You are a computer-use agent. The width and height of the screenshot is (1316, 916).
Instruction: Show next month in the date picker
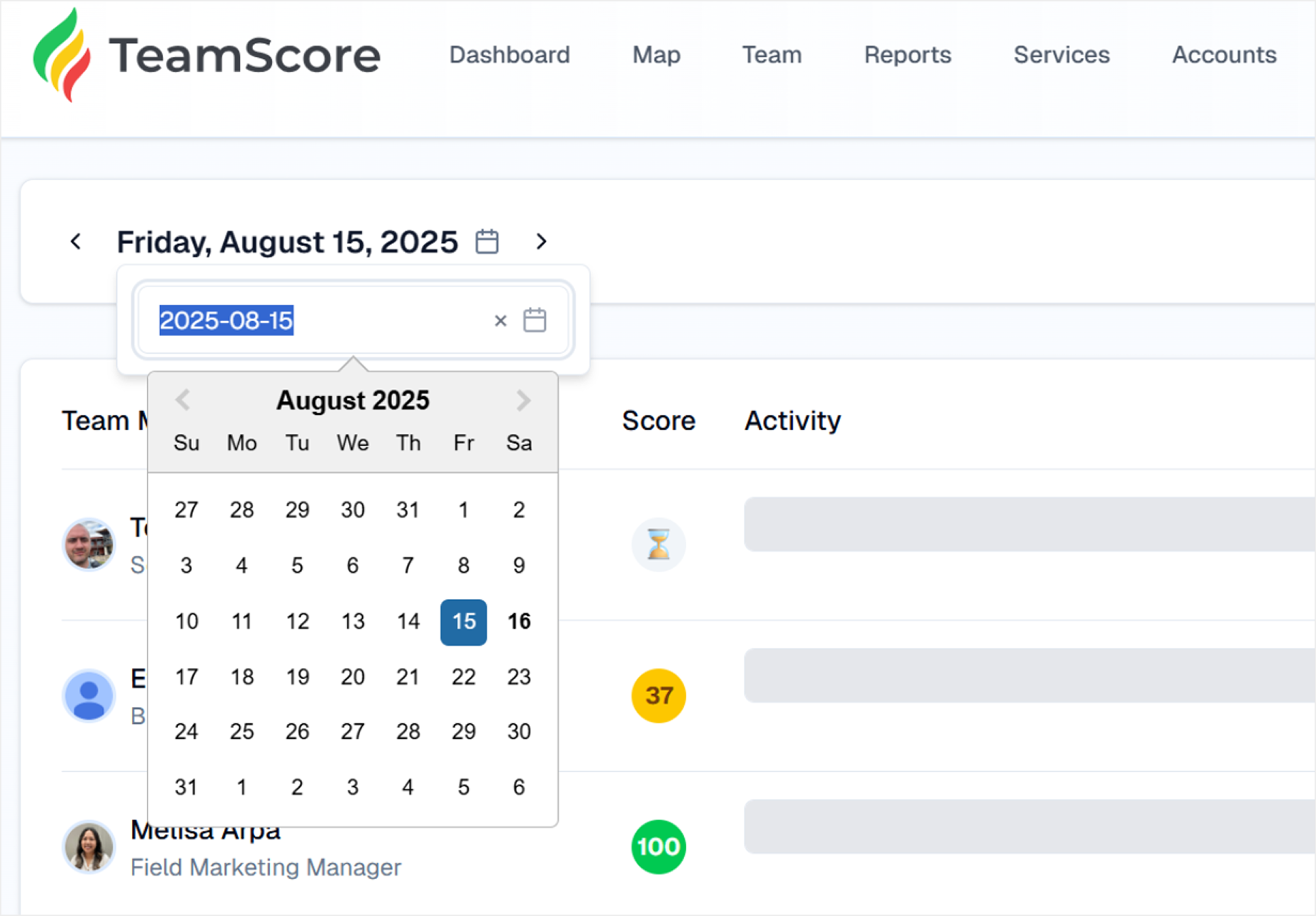click(x=523, y=400)
